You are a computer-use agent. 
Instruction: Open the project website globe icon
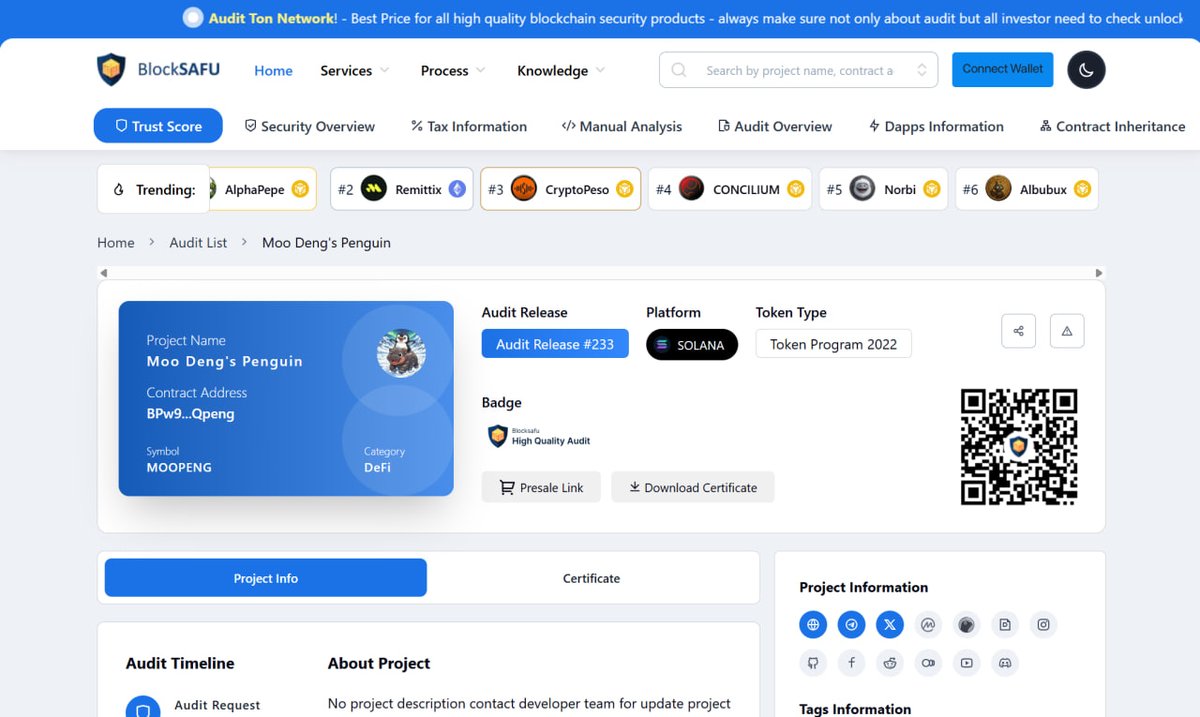click(813, 625)
